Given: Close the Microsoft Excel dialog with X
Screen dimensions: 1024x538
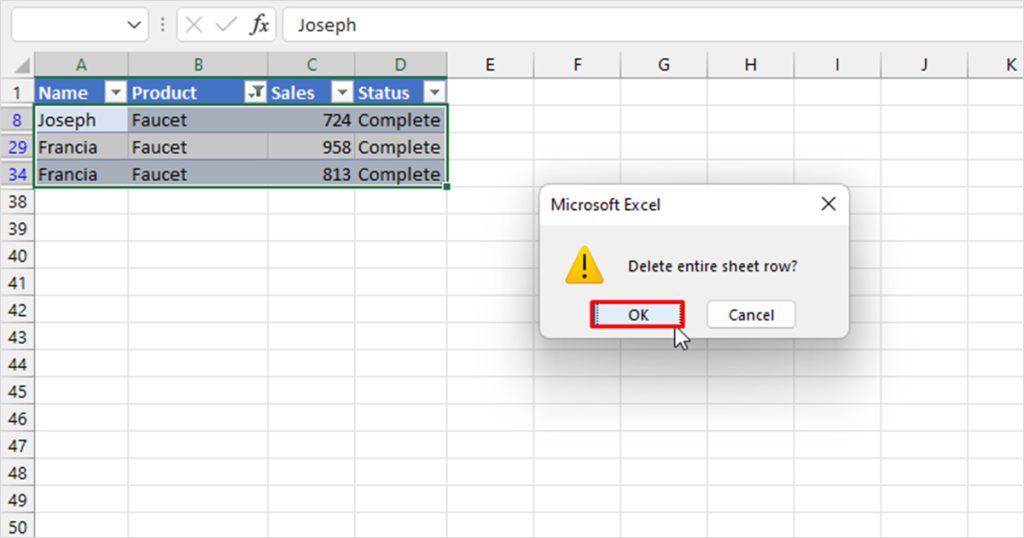Looking at the screenshot, I should pos(828,204).
